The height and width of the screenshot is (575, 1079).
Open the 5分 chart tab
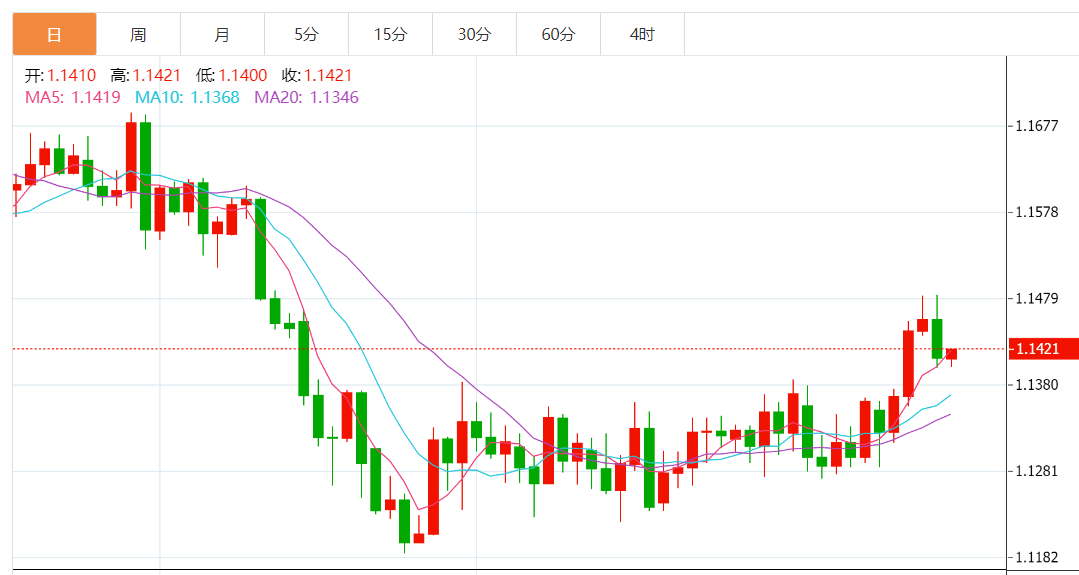pyautogui.click(x=306, y=34)
